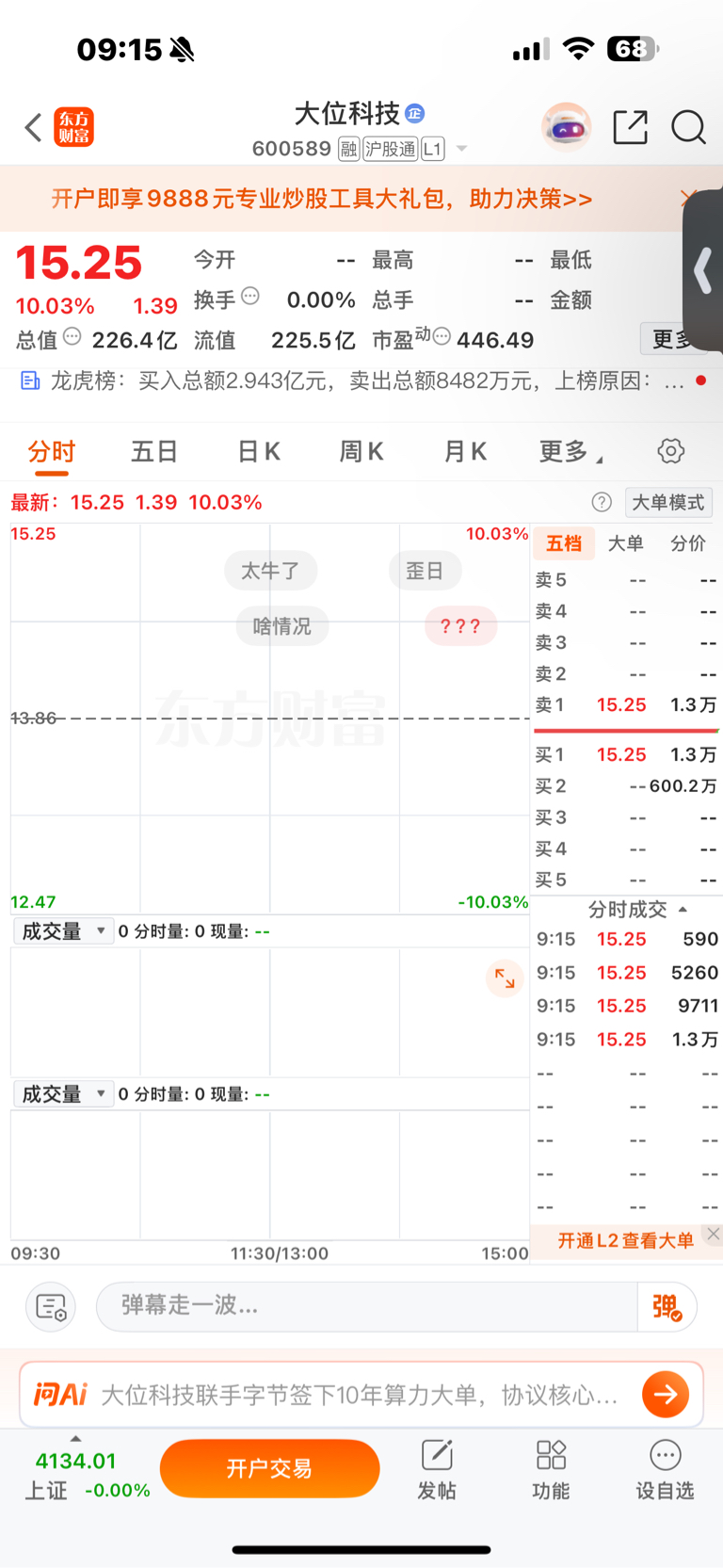Image resolution: width=723 pixels, height=1568 pixels.
Task: Tap the L1 level tag
Action: click(x=432, y=149)
